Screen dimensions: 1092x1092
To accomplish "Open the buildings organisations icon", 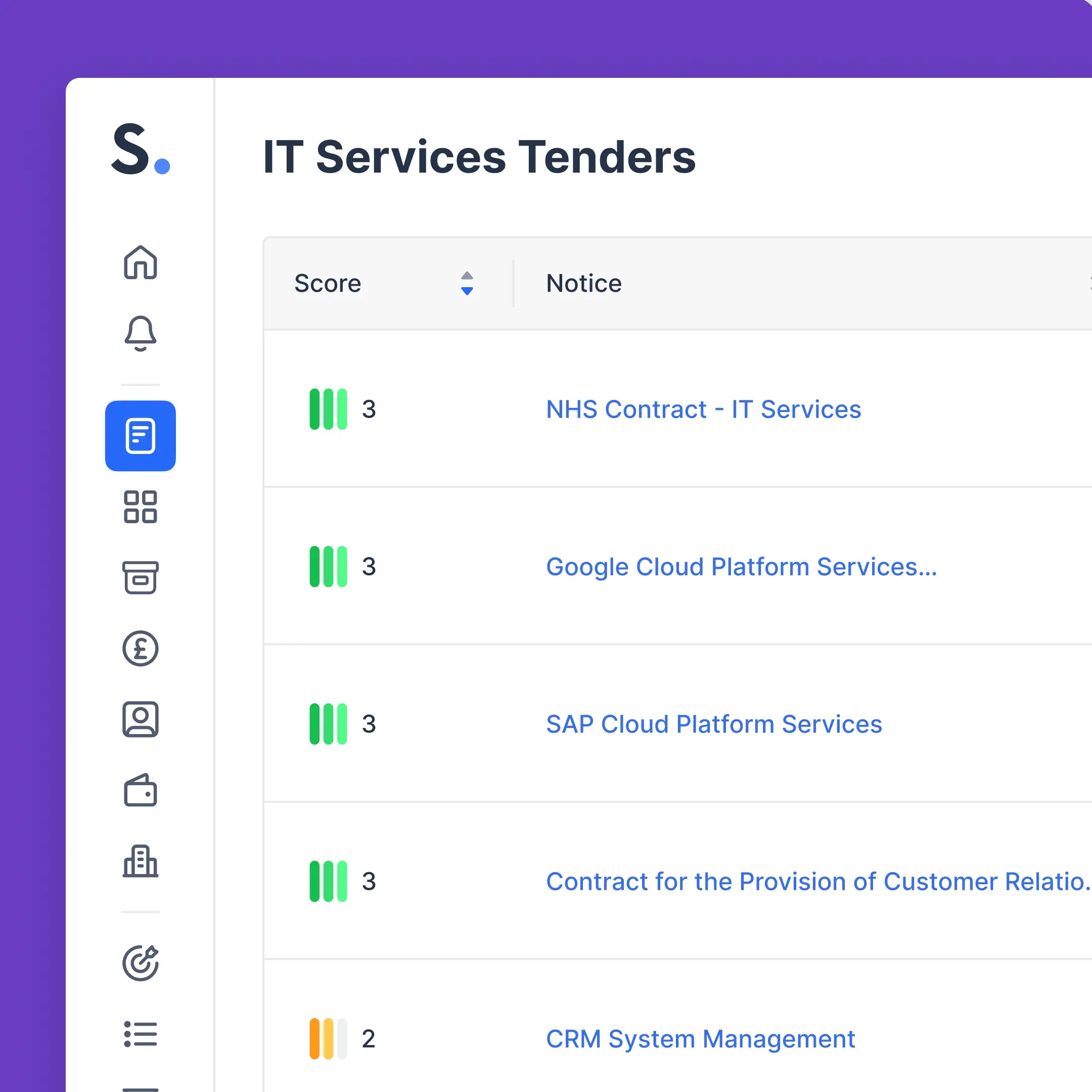I will click(140, 861).
